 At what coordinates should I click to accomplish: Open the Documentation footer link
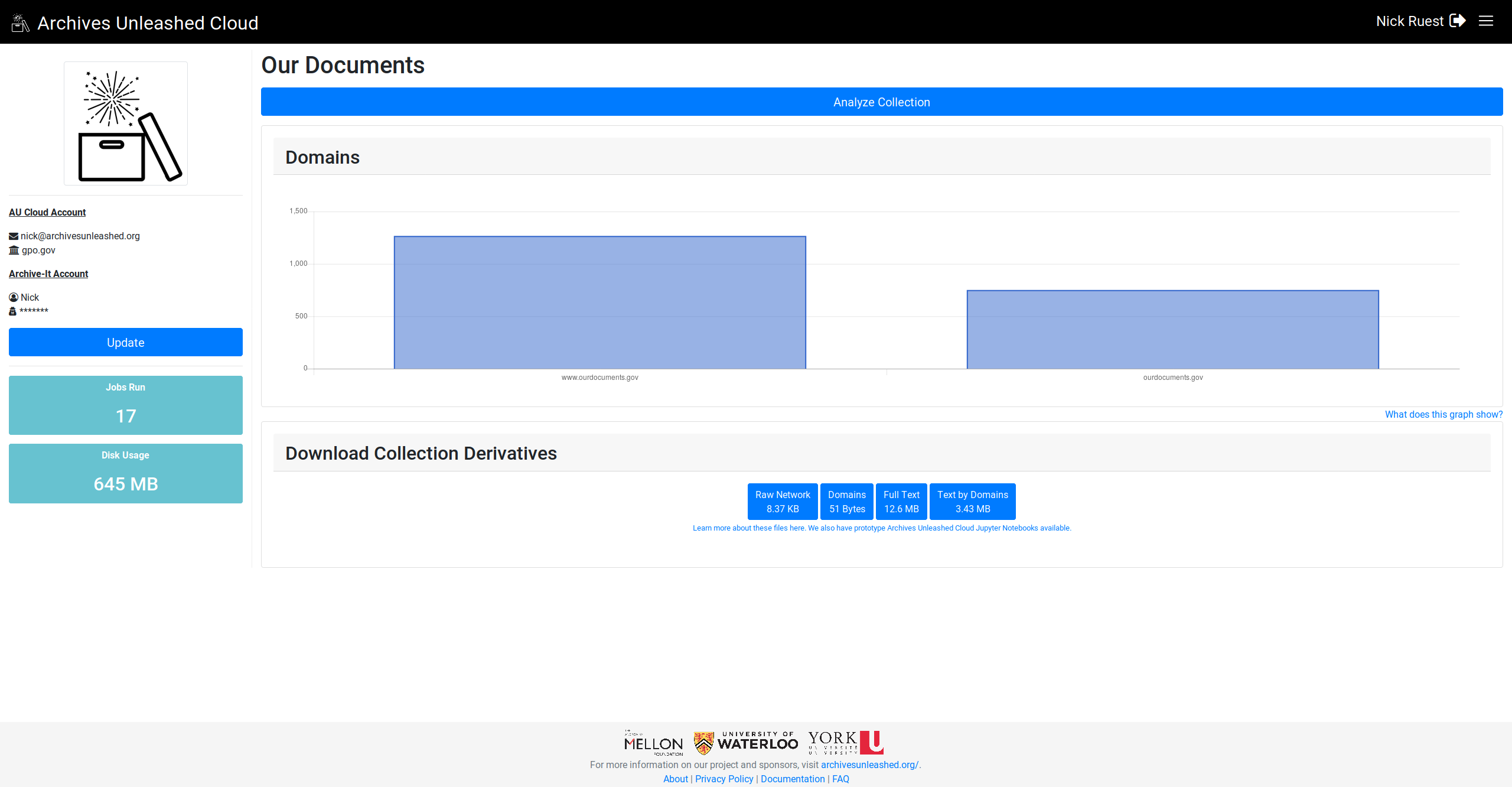click(793, 779)
